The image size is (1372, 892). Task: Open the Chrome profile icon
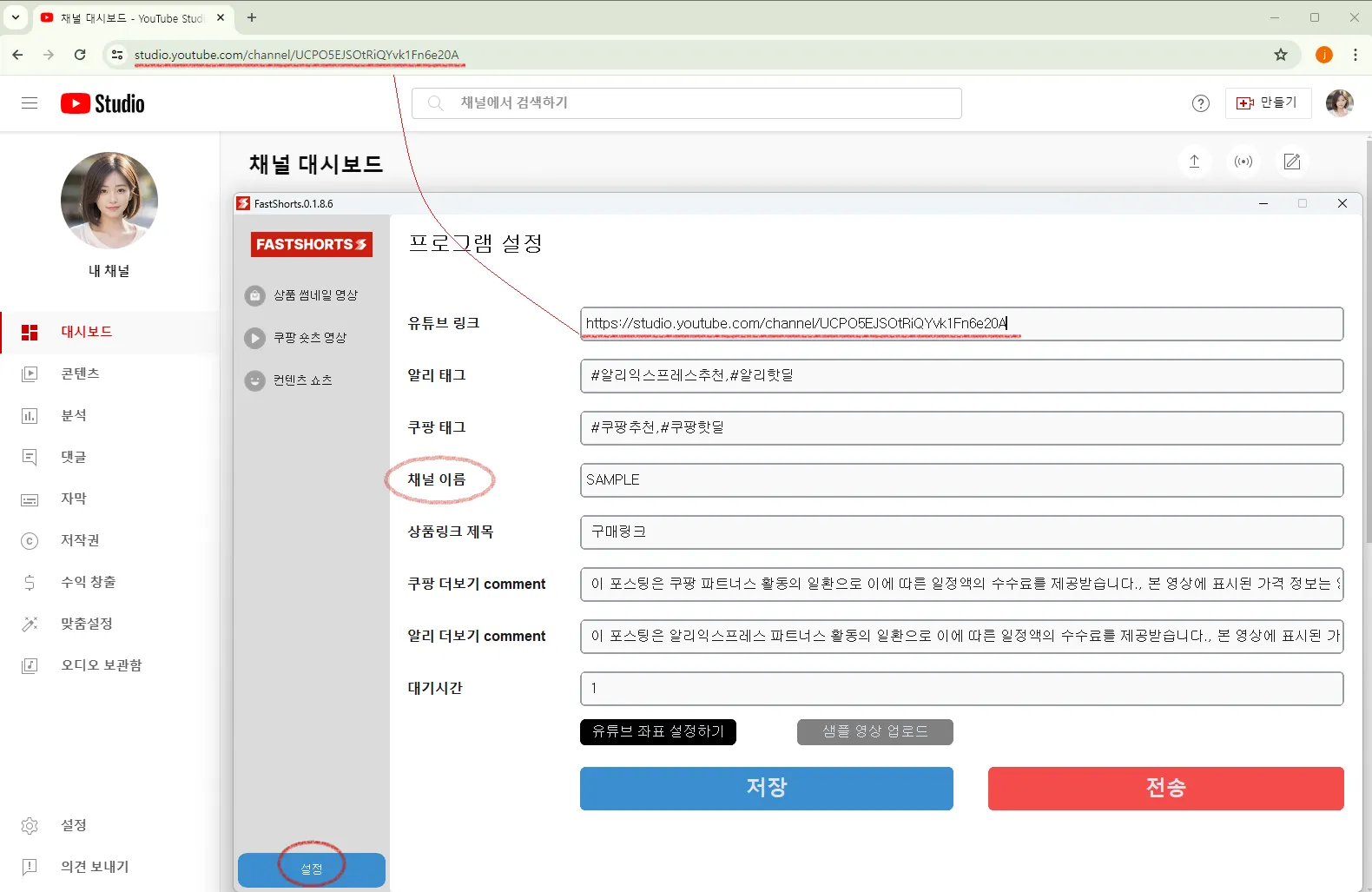click(1324, 55)
